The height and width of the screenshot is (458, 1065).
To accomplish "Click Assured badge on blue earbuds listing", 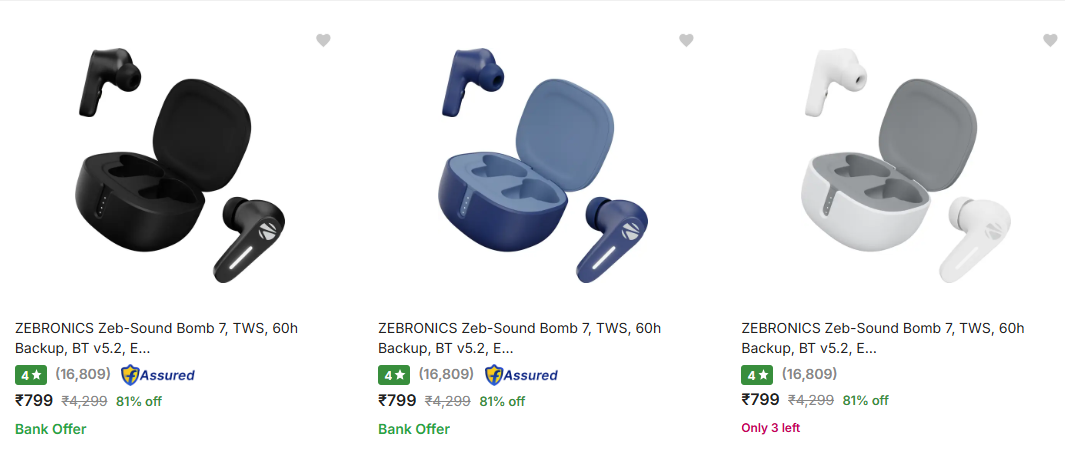I will click(521, 375).
